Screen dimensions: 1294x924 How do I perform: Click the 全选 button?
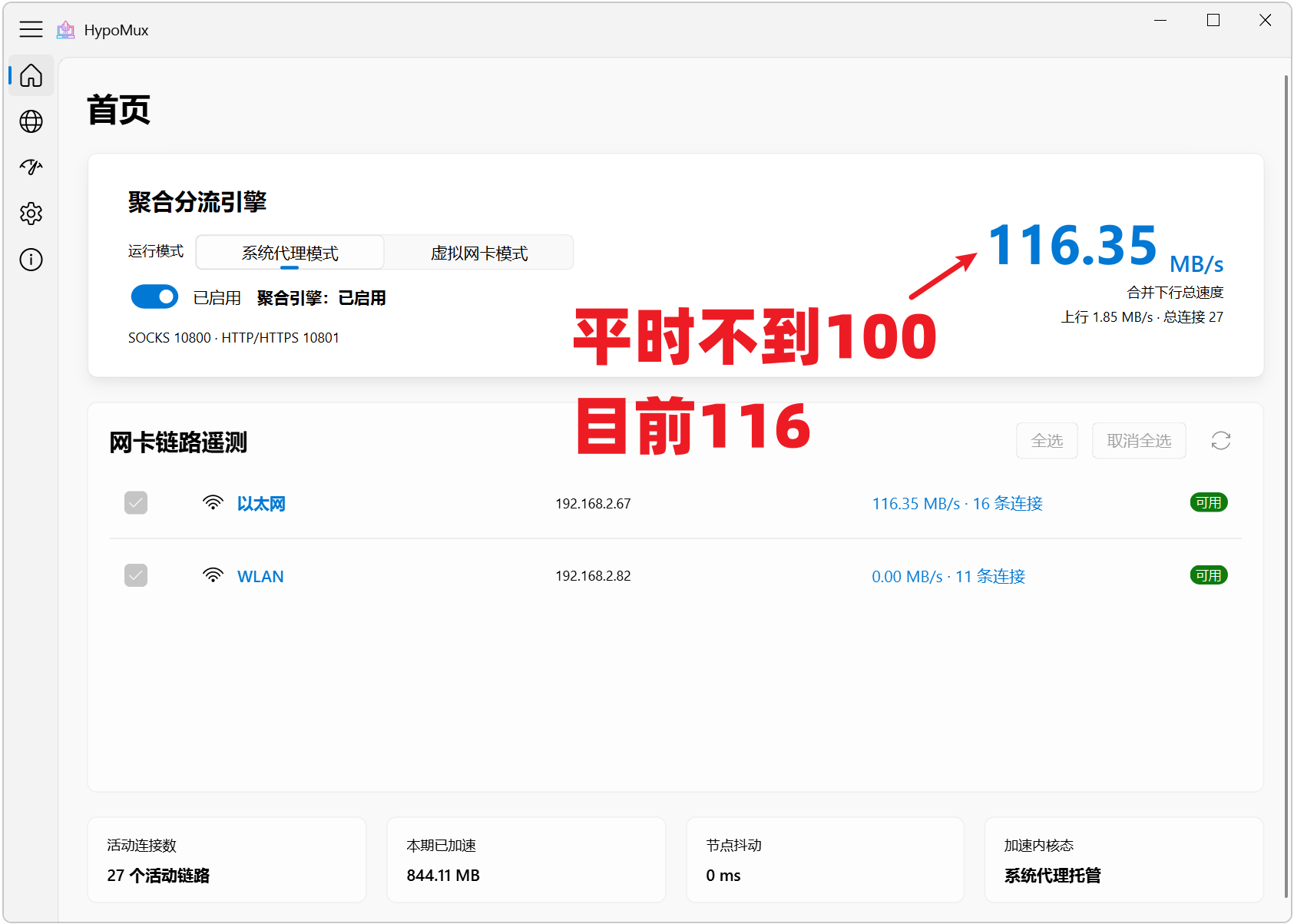point(1047,440)
